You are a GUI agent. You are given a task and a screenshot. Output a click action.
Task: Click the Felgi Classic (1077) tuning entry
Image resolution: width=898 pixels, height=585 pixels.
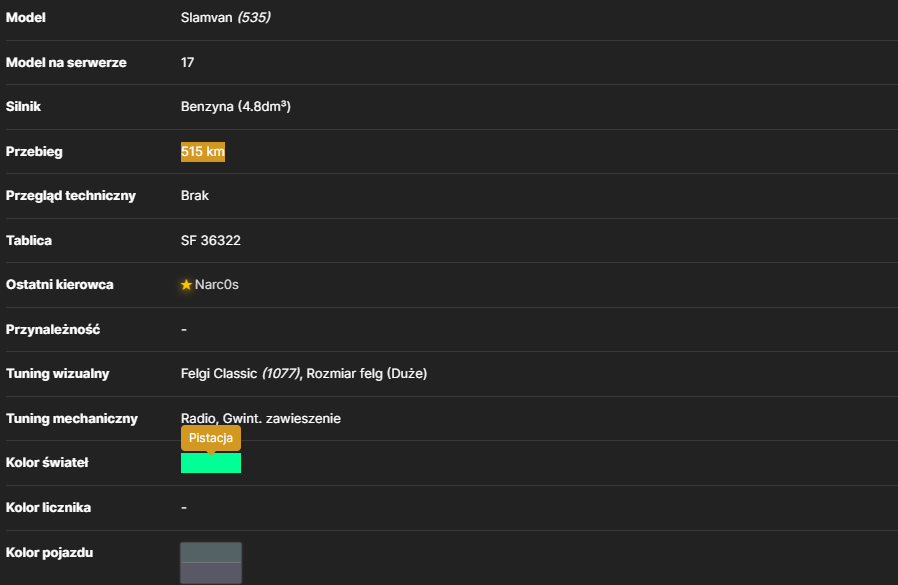tap(240, 374)
